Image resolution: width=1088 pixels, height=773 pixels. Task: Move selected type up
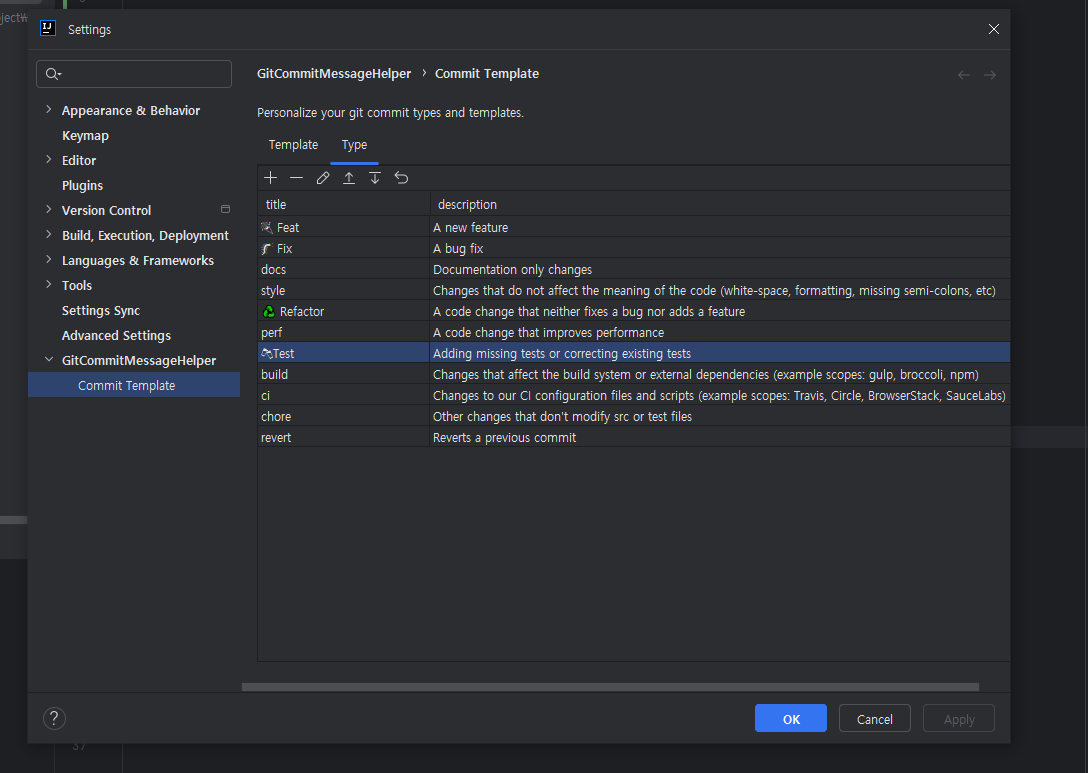click(349, 178)
